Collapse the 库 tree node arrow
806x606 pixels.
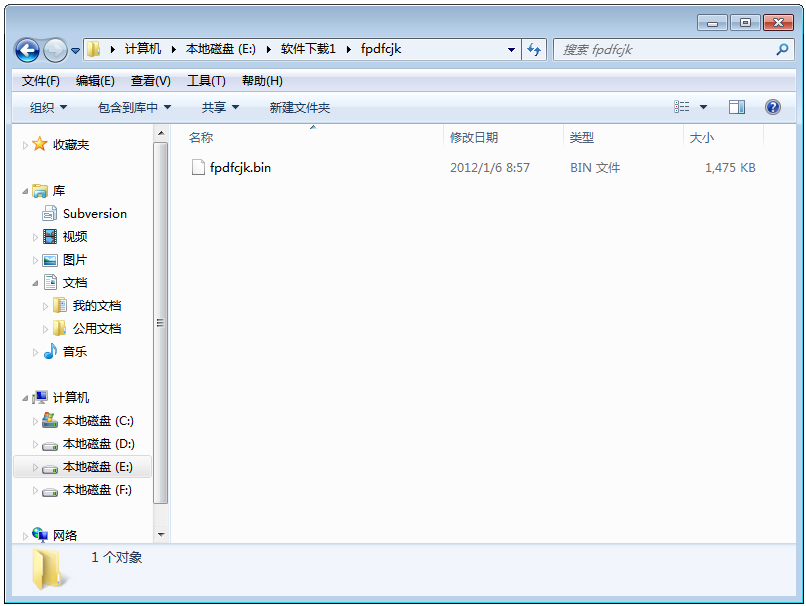(x=25, y=191)
